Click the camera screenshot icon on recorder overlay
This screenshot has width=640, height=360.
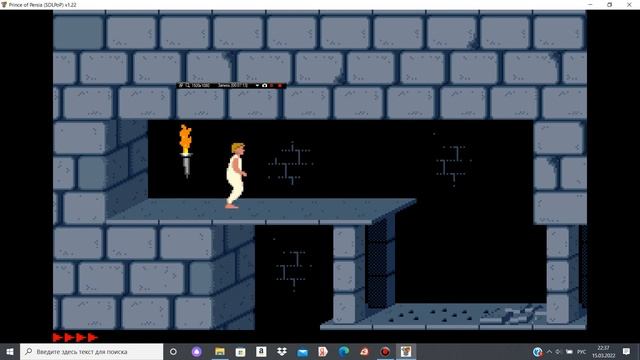264,85
